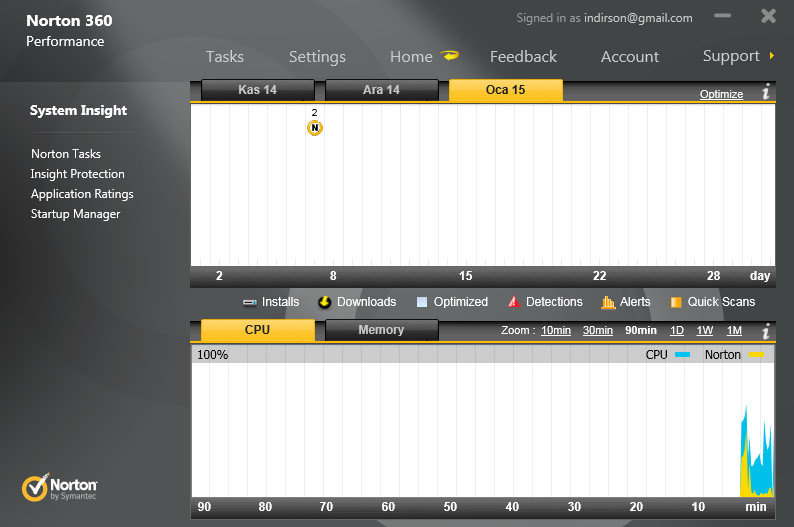The width and height of the screenshot is (794, 527).
Task: Click the Optimize link
Action: pos(721,94)
